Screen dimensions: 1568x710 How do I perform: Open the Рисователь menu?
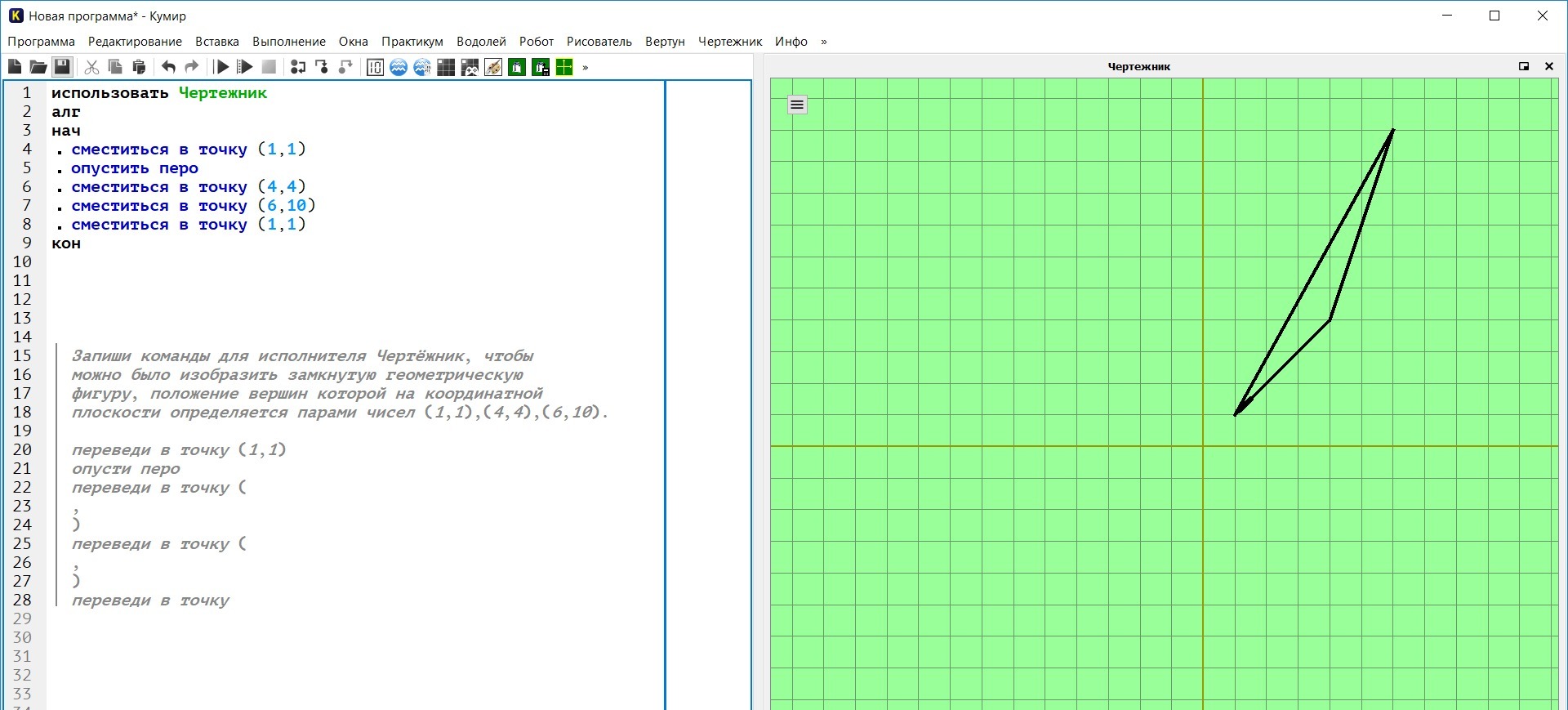pyautogui.click(x=599, y=42)
